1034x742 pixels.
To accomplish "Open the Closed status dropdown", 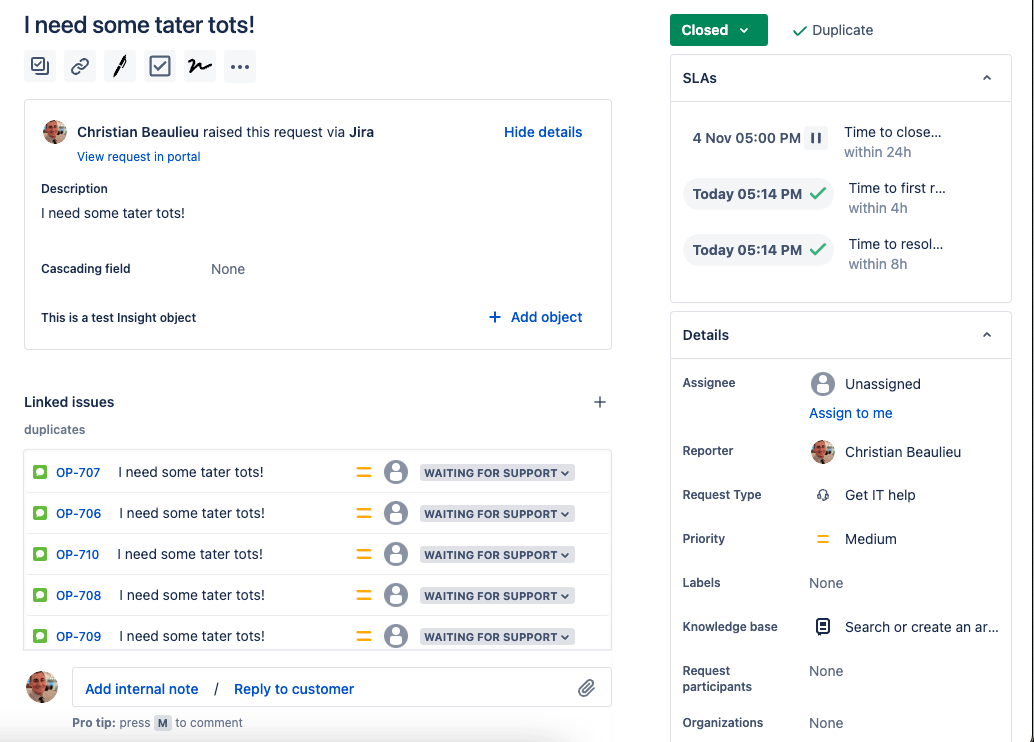I will click(x=718, y=30).
